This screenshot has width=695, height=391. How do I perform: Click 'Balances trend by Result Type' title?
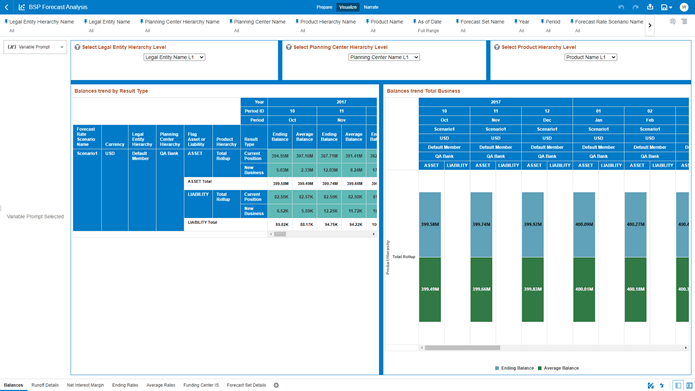pyautogui.click(x=111, y=91)
